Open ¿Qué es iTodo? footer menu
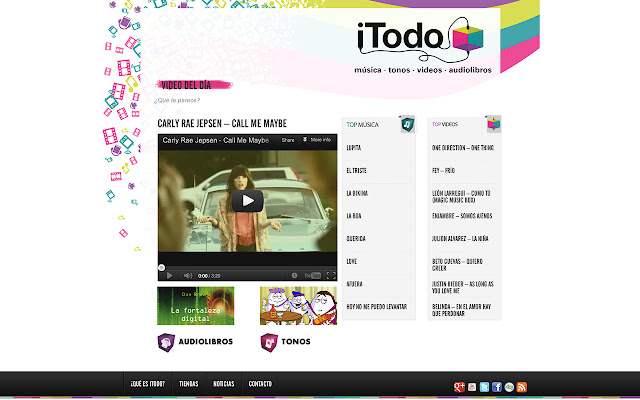This screenshot has height=400, width=640. tap(148, 384)
